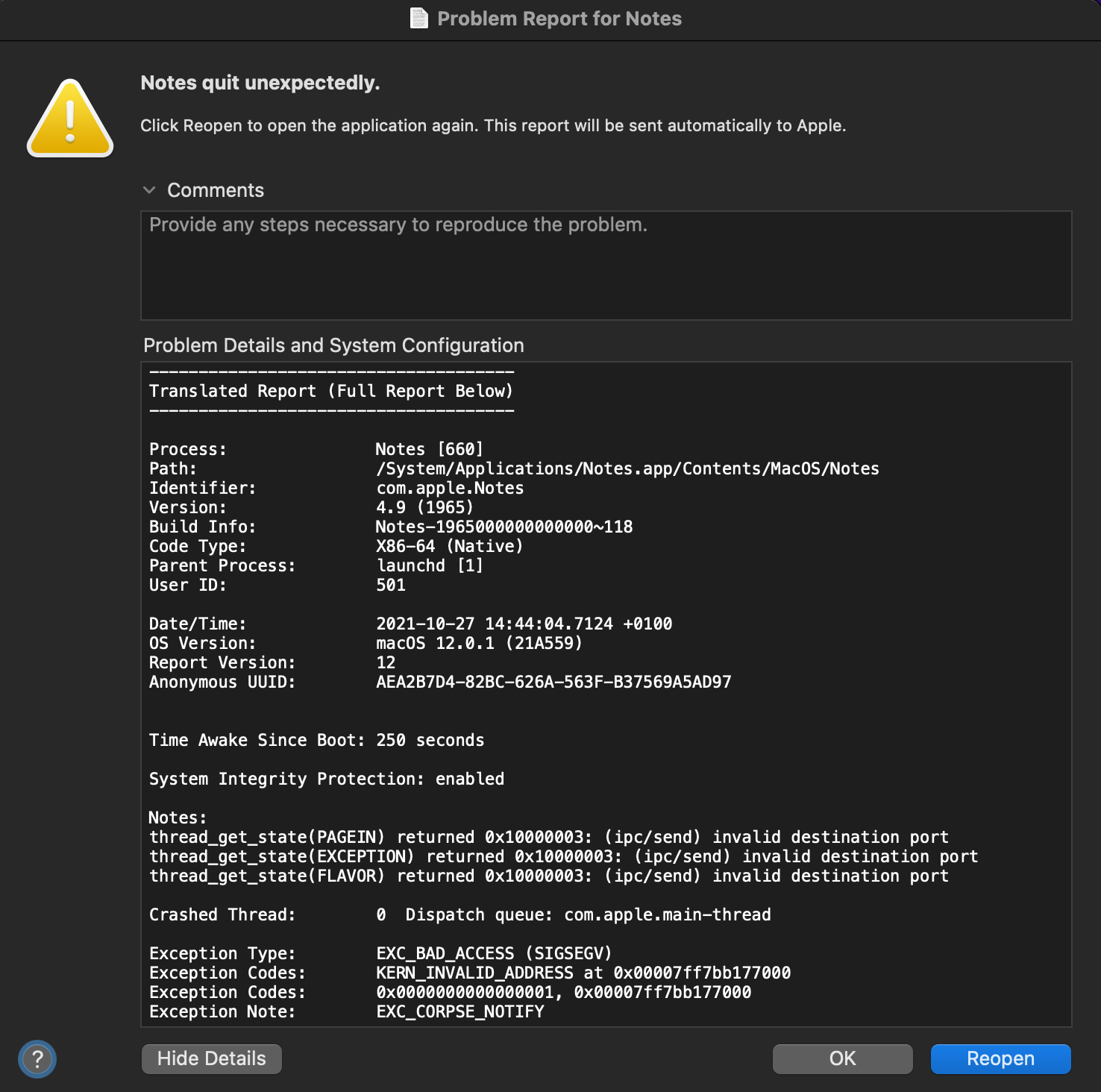Click the thread_get_state(EXCEPTION) line
Image resolution: width=1101 pixels, height=1092 pixels.
564,856
